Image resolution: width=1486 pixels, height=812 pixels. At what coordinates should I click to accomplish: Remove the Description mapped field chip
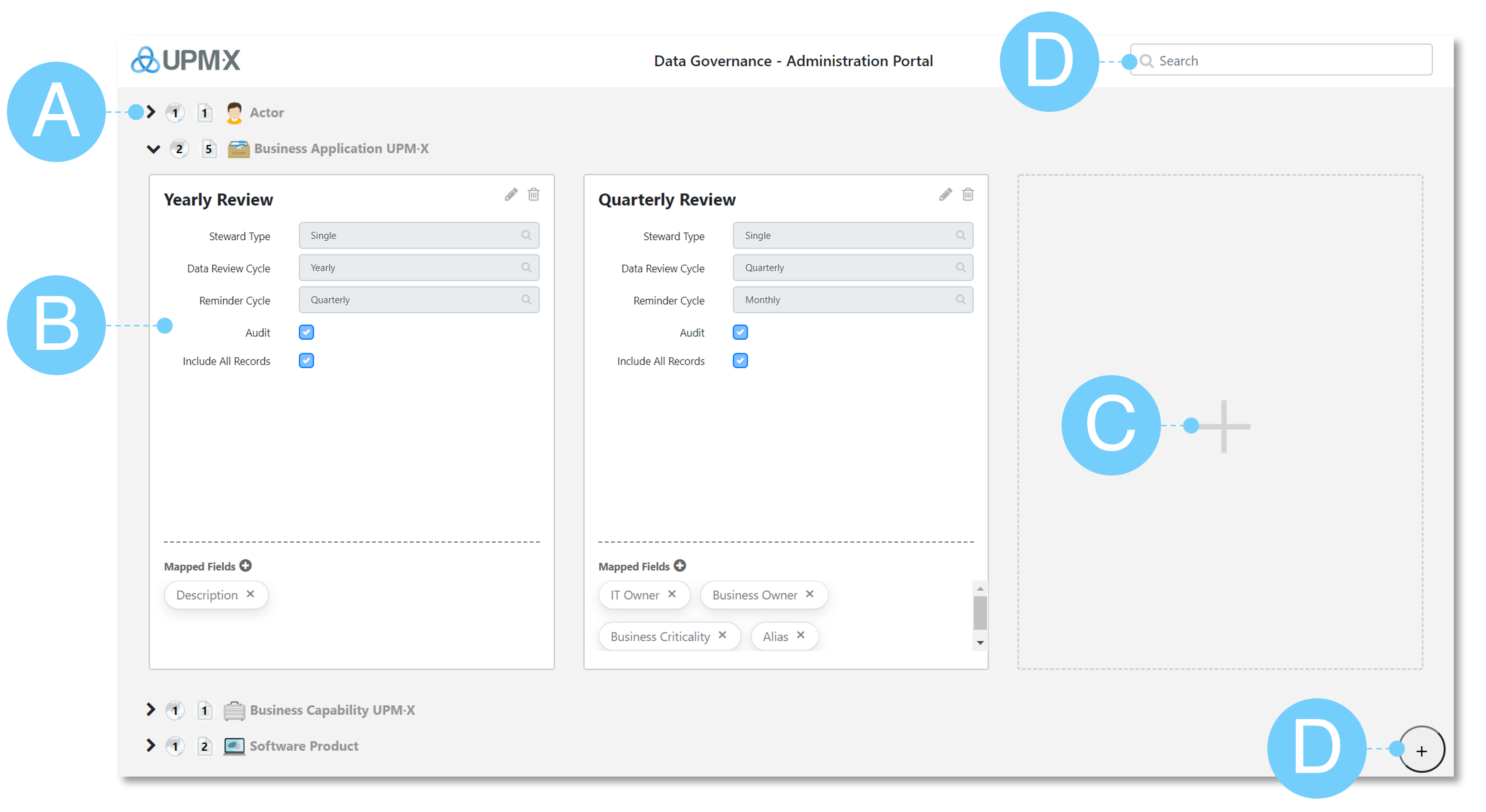pyautogui.click(x=250, y=594)
